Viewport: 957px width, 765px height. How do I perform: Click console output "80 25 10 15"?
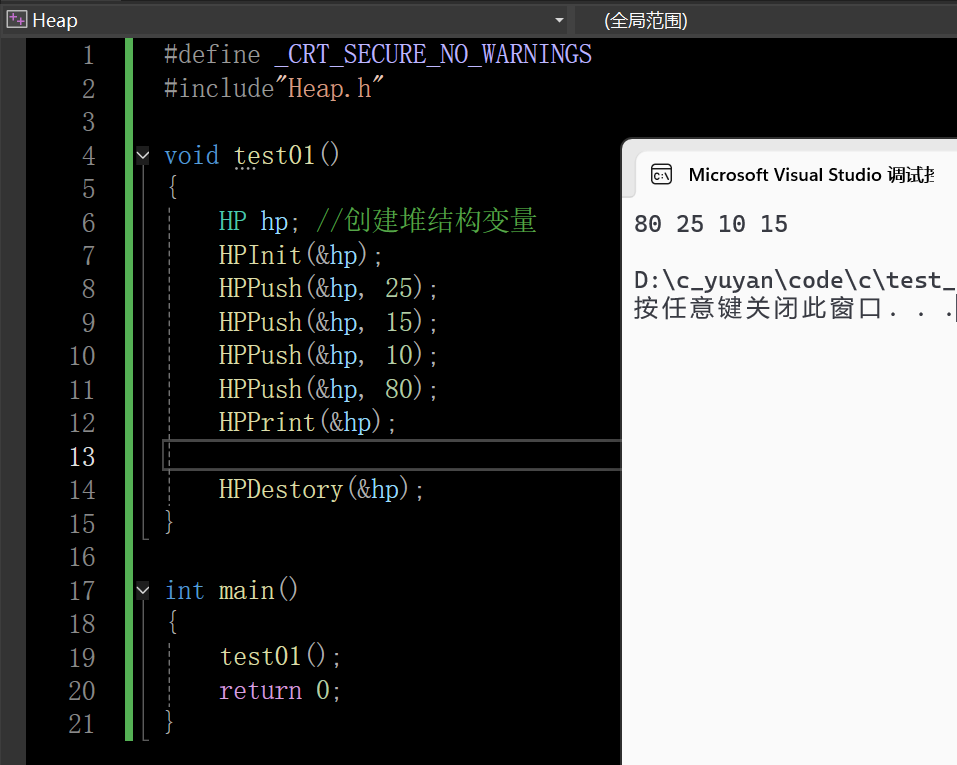711,224
